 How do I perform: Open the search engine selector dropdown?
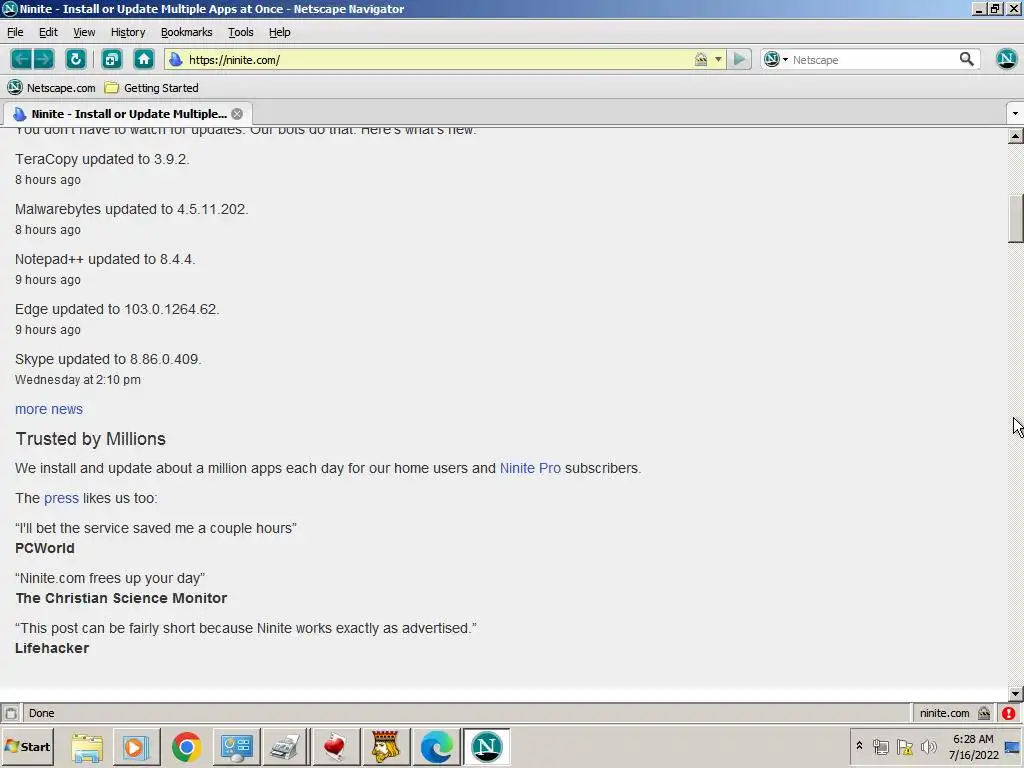click(x=776, y=59)
